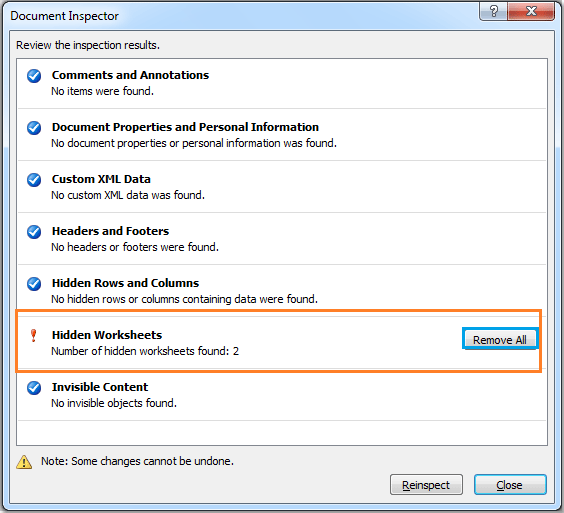Screen dimensions: 564x513
Task: Click the yellow warning triangle icon
Action: [x=24, y=462]
